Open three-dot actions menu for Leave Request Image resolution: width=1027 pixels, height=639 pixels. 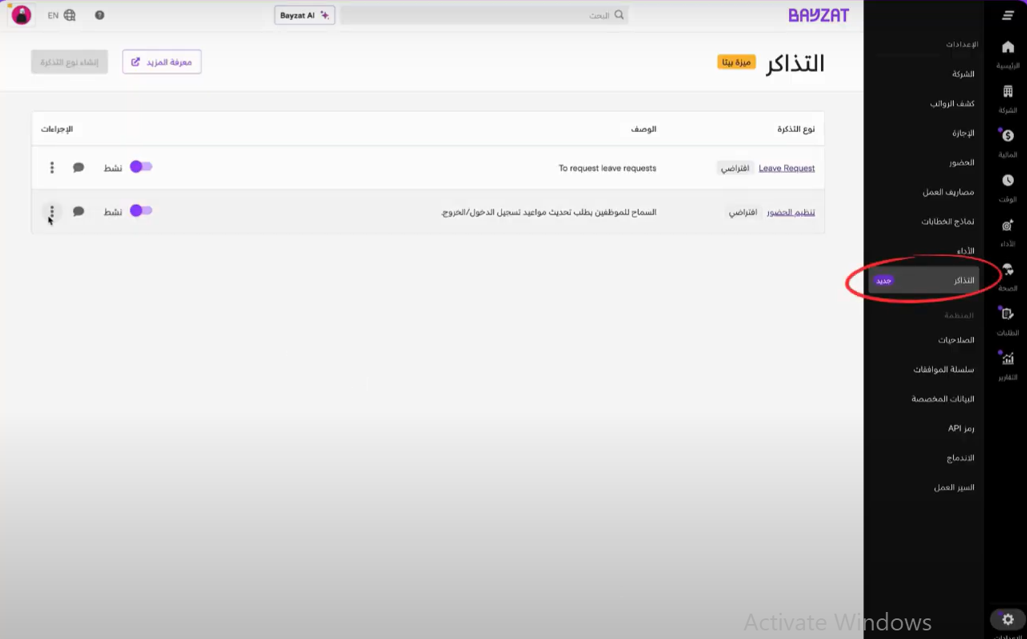(x=52, y=168)
